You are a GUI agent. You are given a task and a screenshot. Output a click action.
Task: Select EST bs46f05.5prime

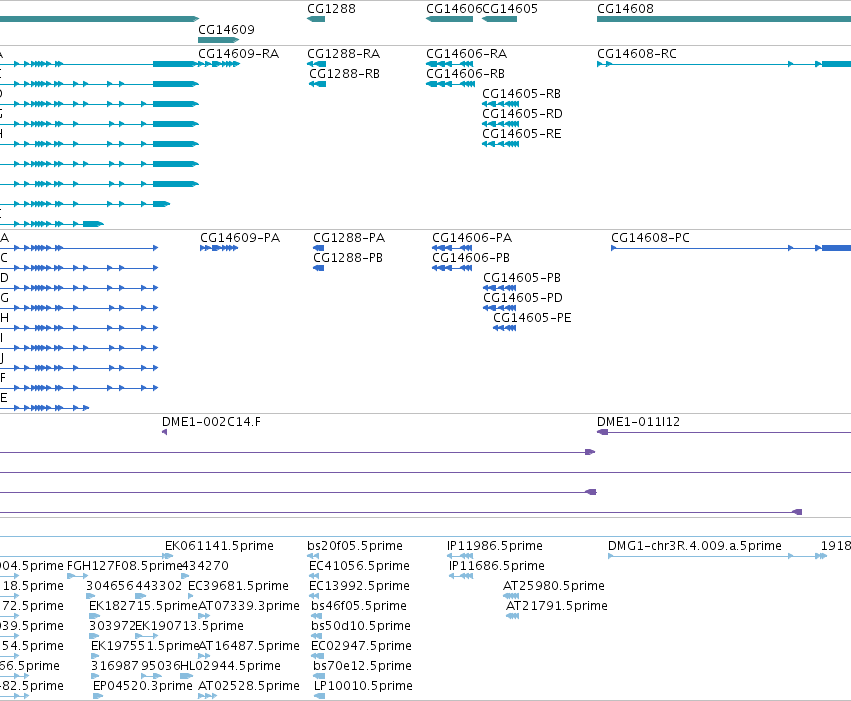point(359,606)
